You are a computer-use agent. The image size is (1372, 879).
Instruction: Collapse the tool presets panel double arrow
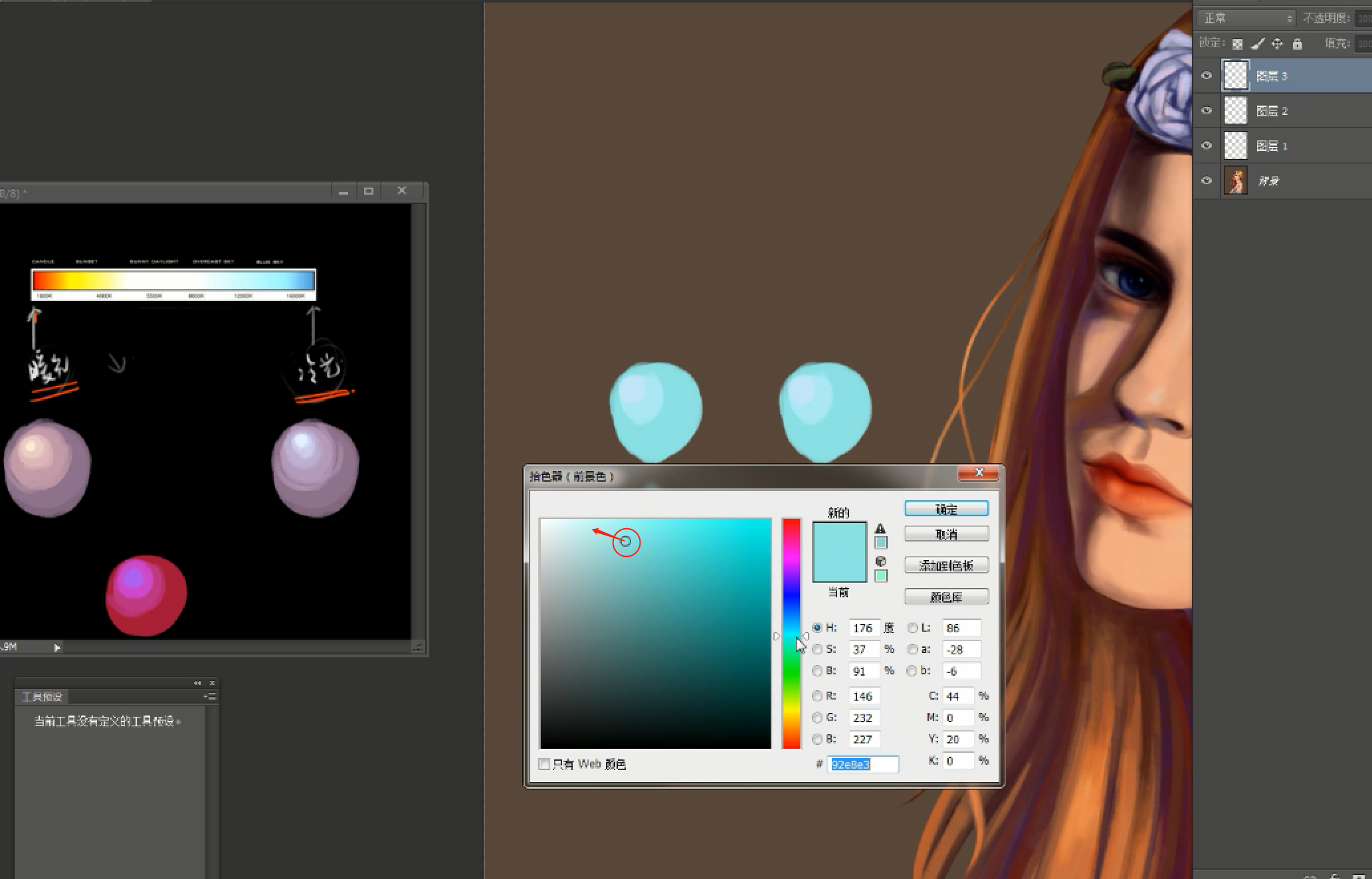pos(197,683)
